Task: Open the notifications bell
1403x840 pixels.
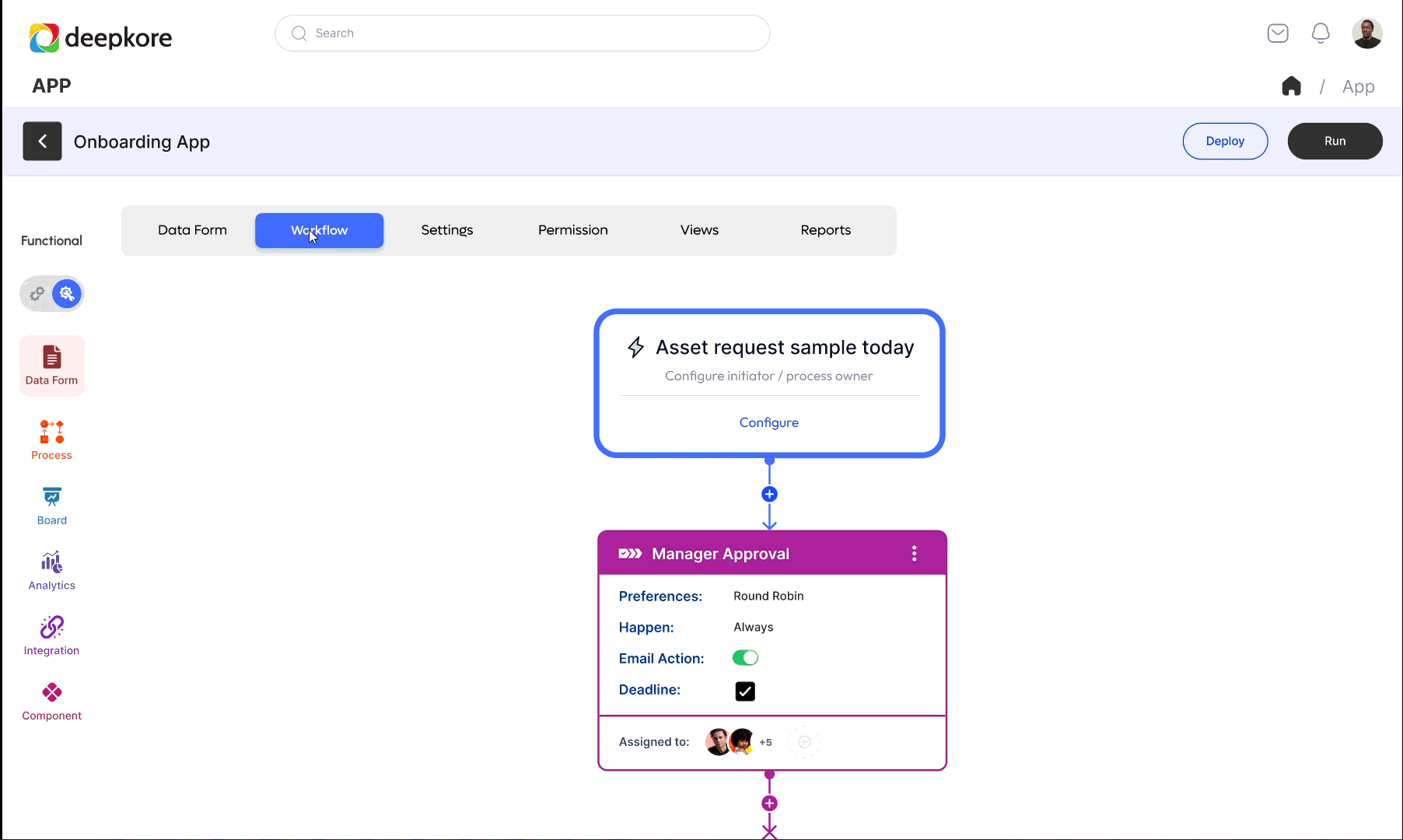Action: (x=1321, y=33)
